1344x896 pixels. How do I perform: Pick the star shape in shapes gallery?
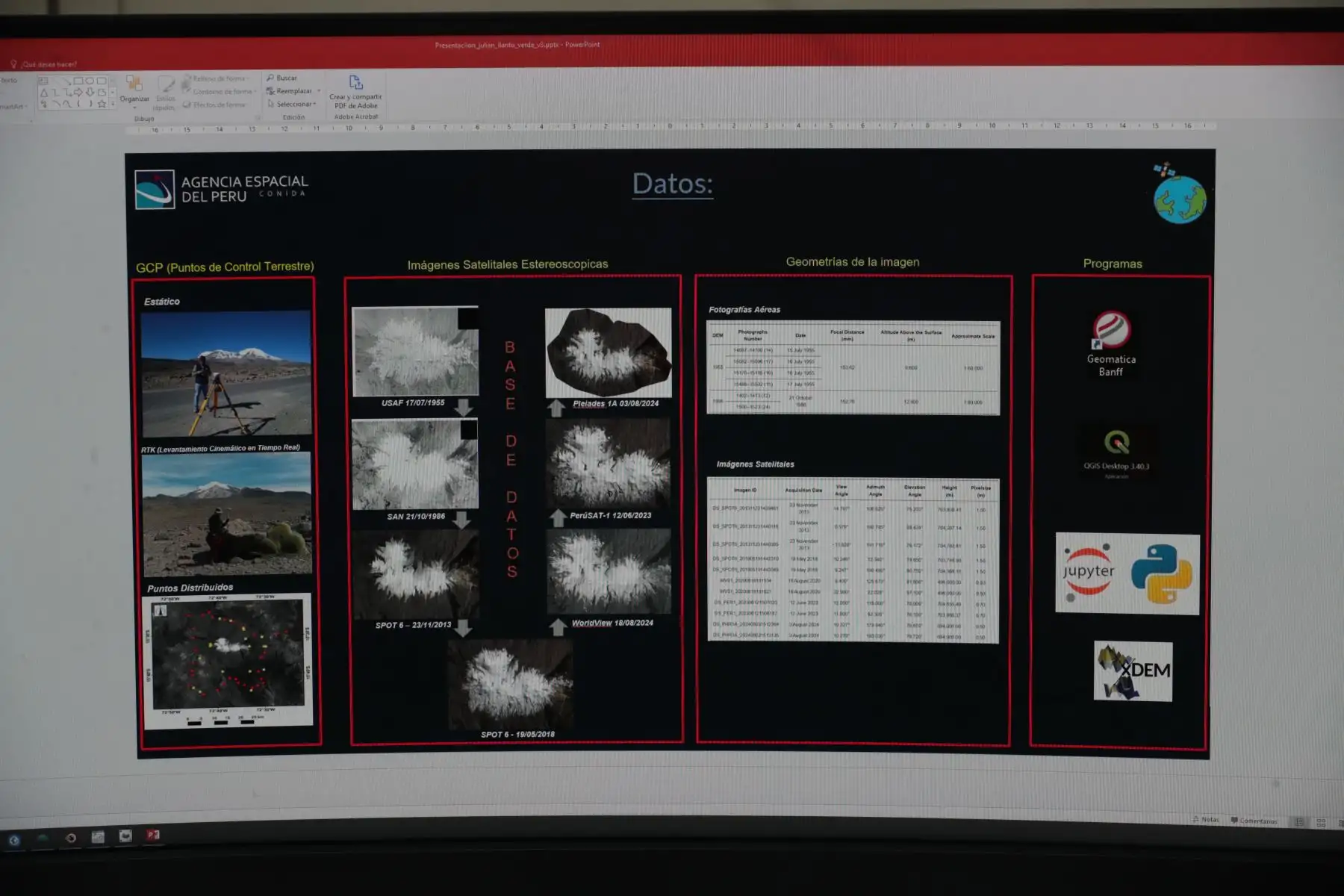102,105
